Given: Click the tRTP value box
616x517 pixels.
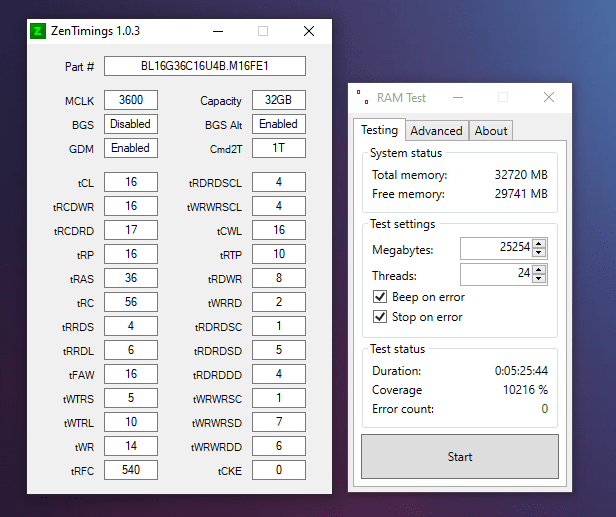Looking at the screenshot, I should [x=279, y=254].
